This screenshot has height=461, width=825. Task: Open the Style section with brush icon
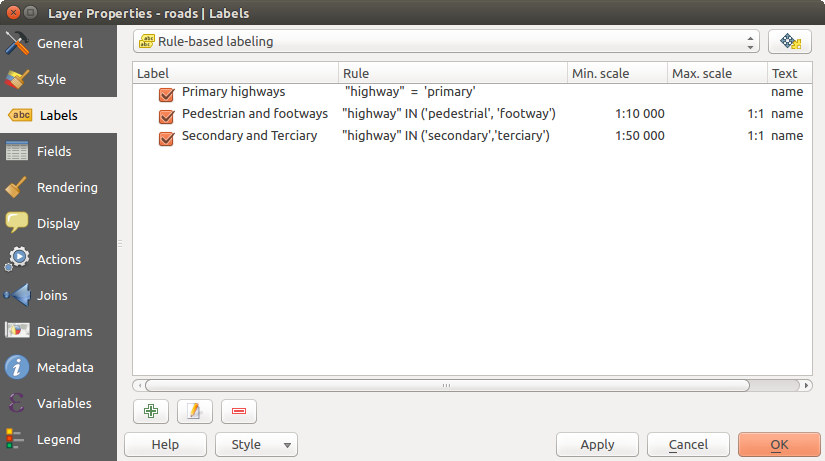pyautogui.click(x=50, y=80)
